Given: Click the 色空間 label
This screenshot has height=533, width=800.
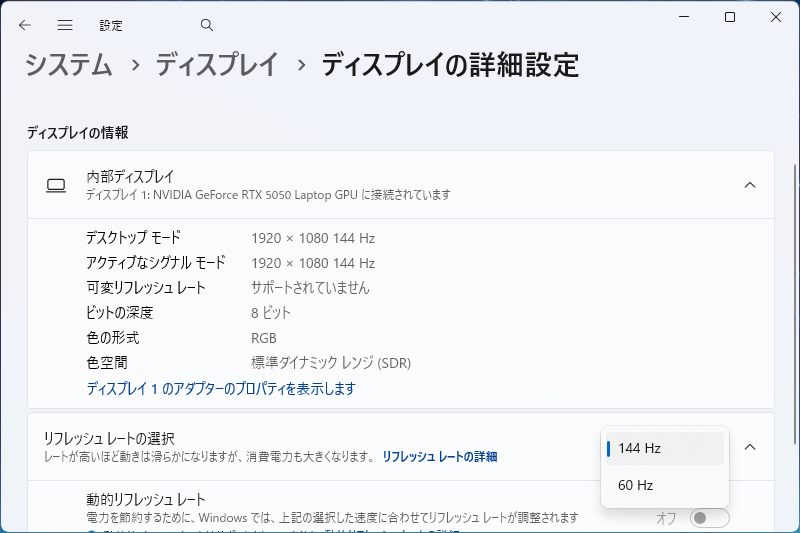Looking at the screenshot, I should tap(107, 363).
